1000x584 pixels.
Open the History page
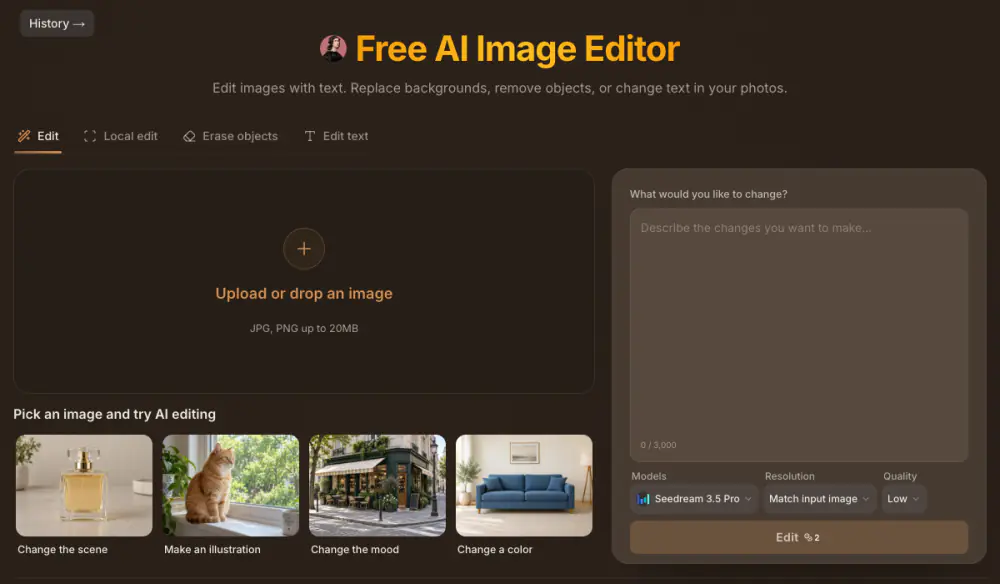[x=57, y=24]
